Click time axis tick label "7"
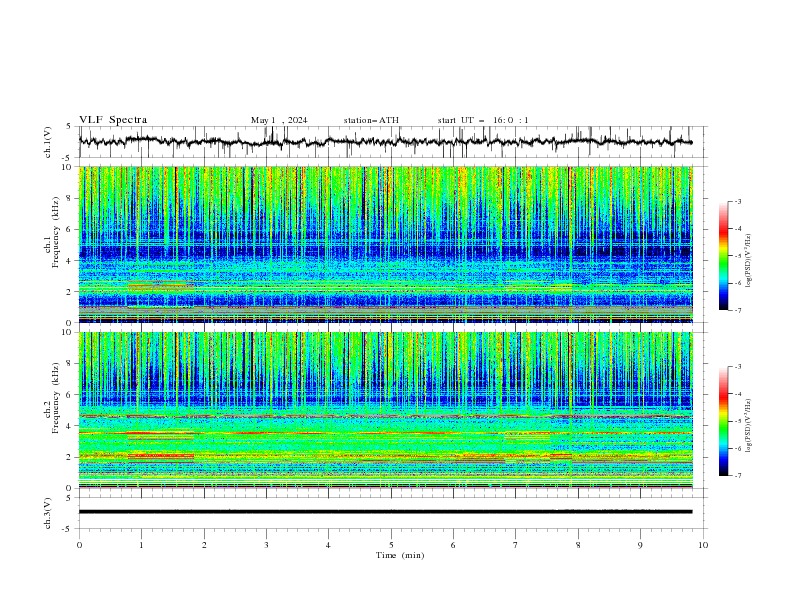792x612 pixels. coord(516,545)
